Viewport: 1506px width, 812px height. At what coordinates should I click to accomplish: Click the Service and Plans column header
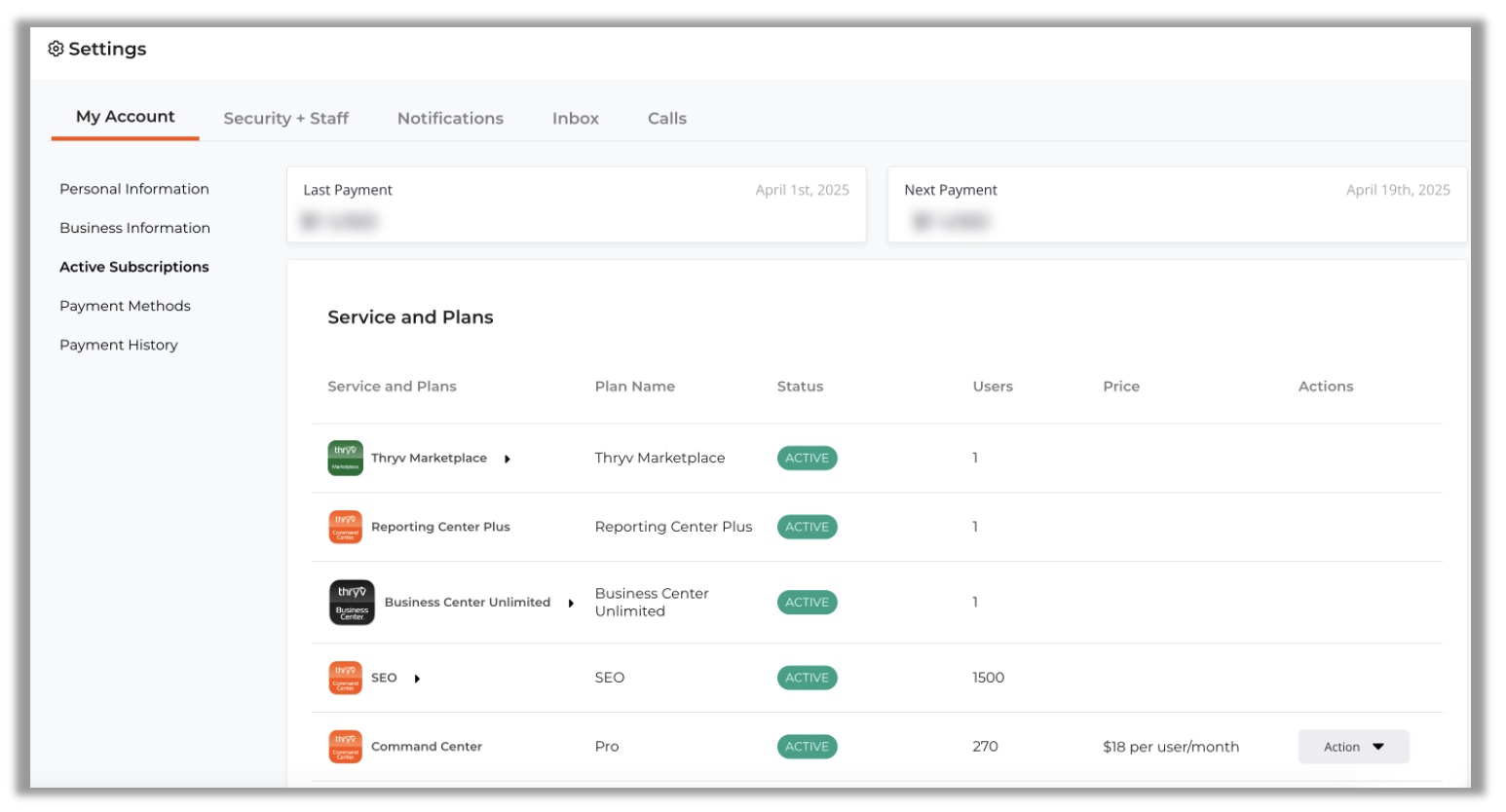[392, 387]
